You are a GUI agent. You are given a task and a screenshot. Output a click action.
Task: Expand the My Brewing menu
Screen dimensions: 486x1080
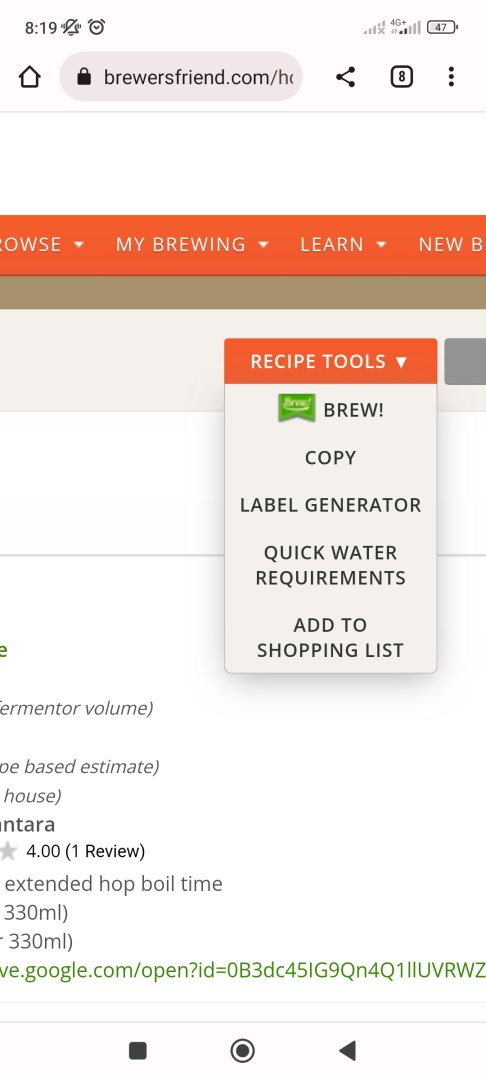click(191, 245)
